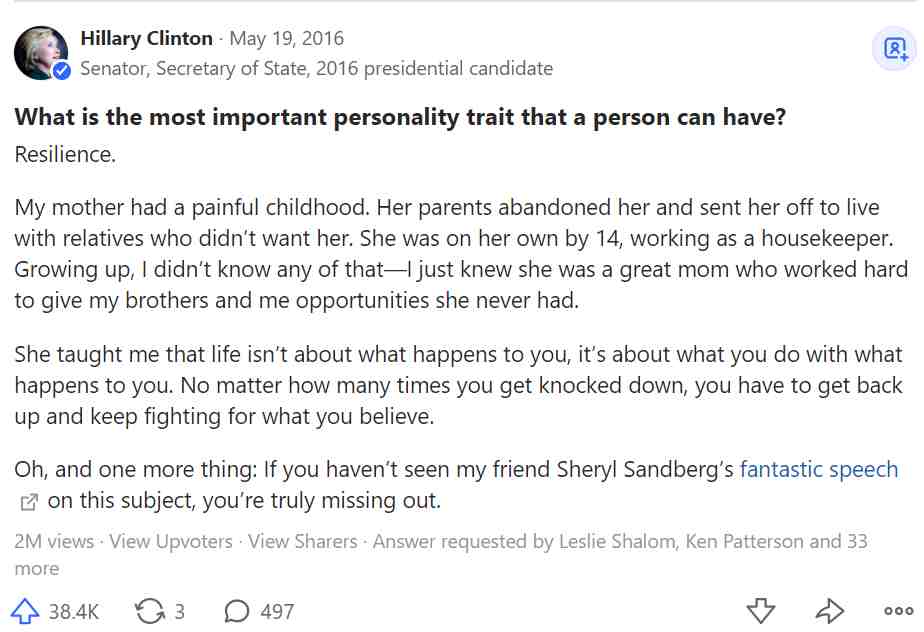Open Hillary Clinton's profile picture

click(x=41, y=52)
